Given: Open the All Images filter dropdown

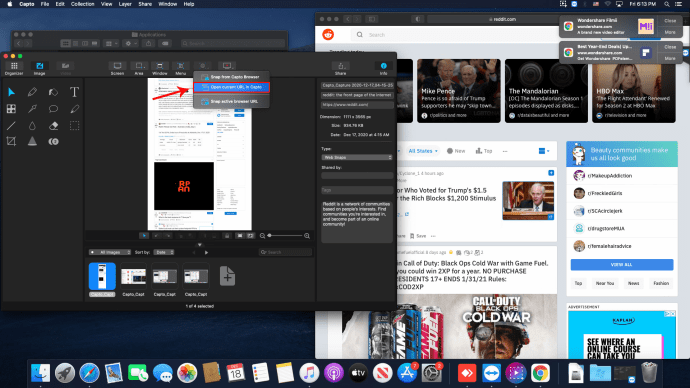Looking at the screenshot, I should coord(110,252).
